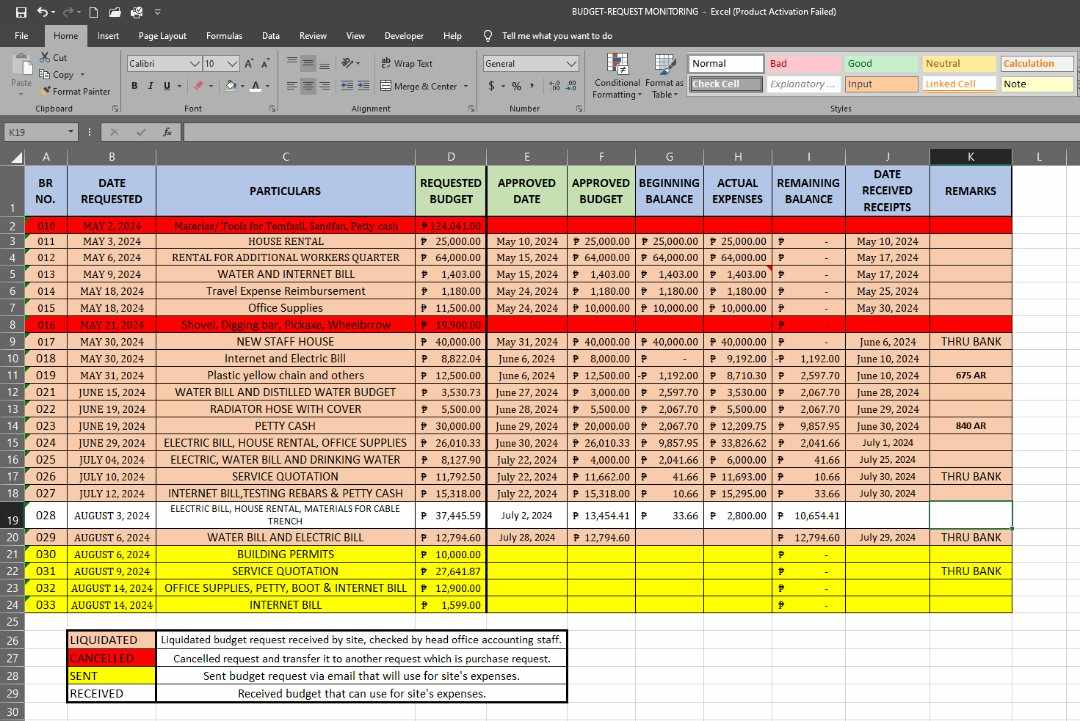Viewport: 1080px width, 721px height.
Task: Open Merge & Center dropdown arrow
Action: pos(466,86)
